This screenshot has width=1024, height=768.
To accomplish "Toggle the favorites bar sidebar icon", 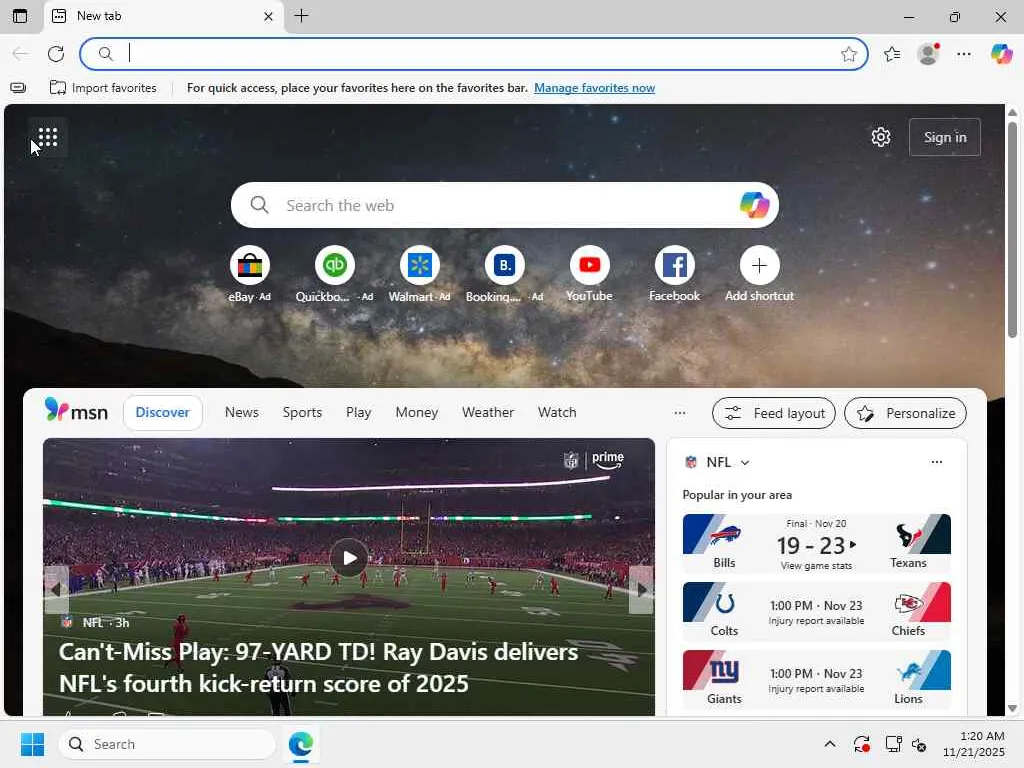I will point(18,88).
